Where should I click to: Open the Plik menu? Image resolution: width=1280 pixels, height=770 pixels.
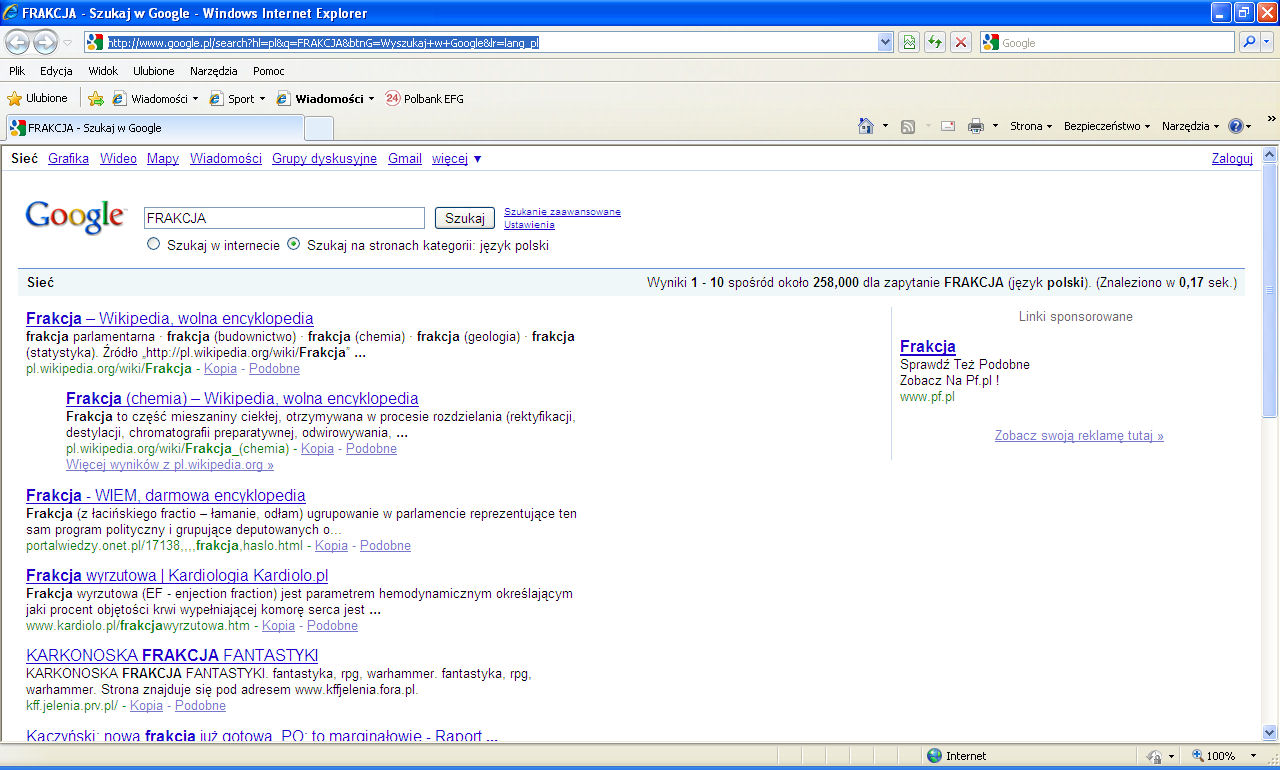(x=17, y=71)
